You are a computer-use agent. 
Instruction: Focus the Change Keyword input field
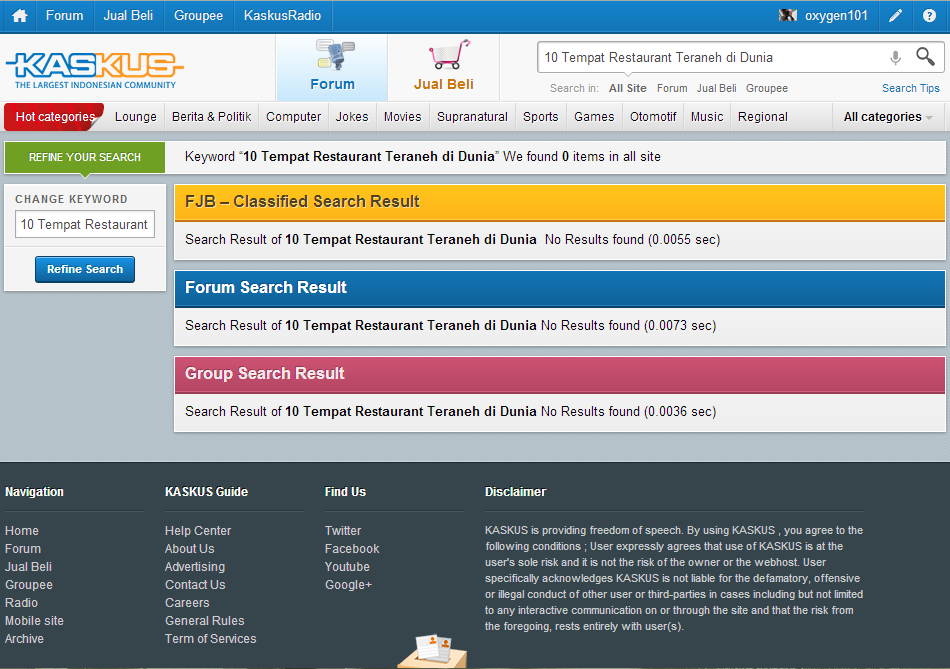[x=85, y=224]
